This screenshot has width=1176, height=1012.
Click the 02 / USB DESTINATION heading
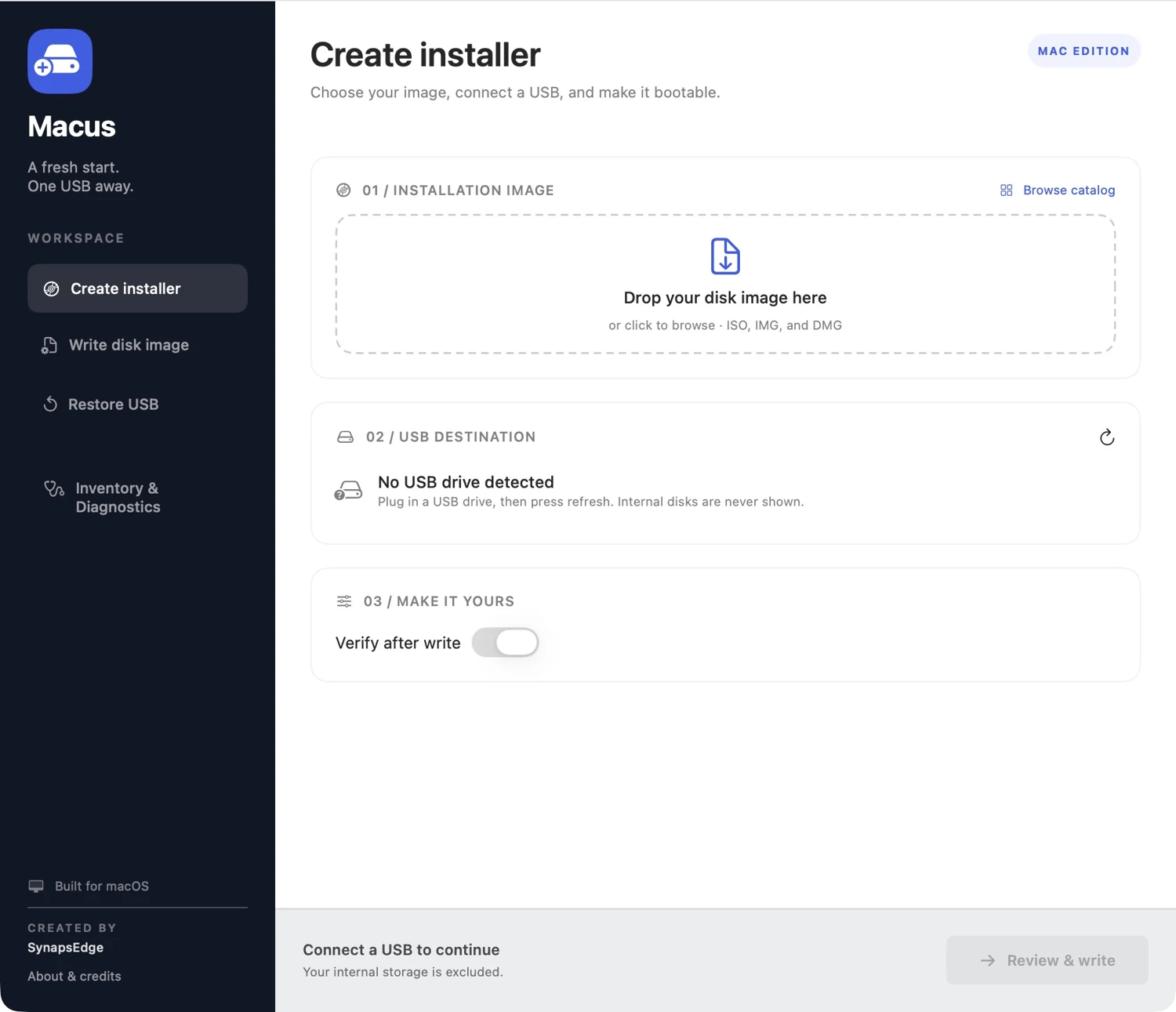coord(451,437)
